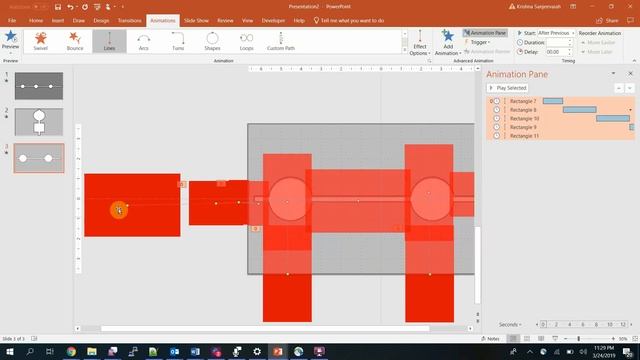Click the Tell me what you want search
The width and height of the screenshot is (640, 360).
tap(349, 20)
